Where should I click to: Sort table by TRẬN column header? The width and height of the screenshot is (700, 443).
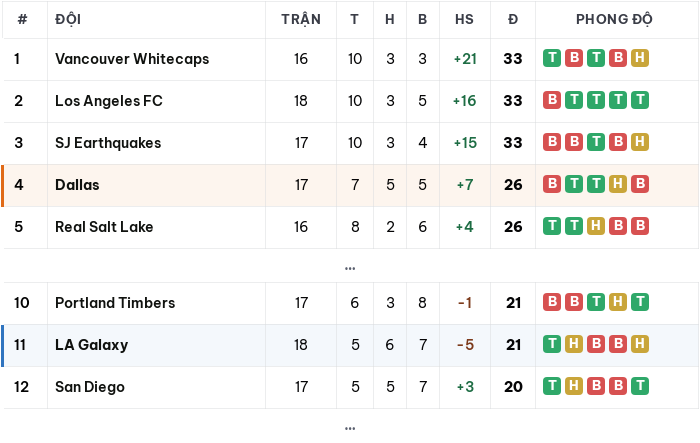tap(301, 19)
